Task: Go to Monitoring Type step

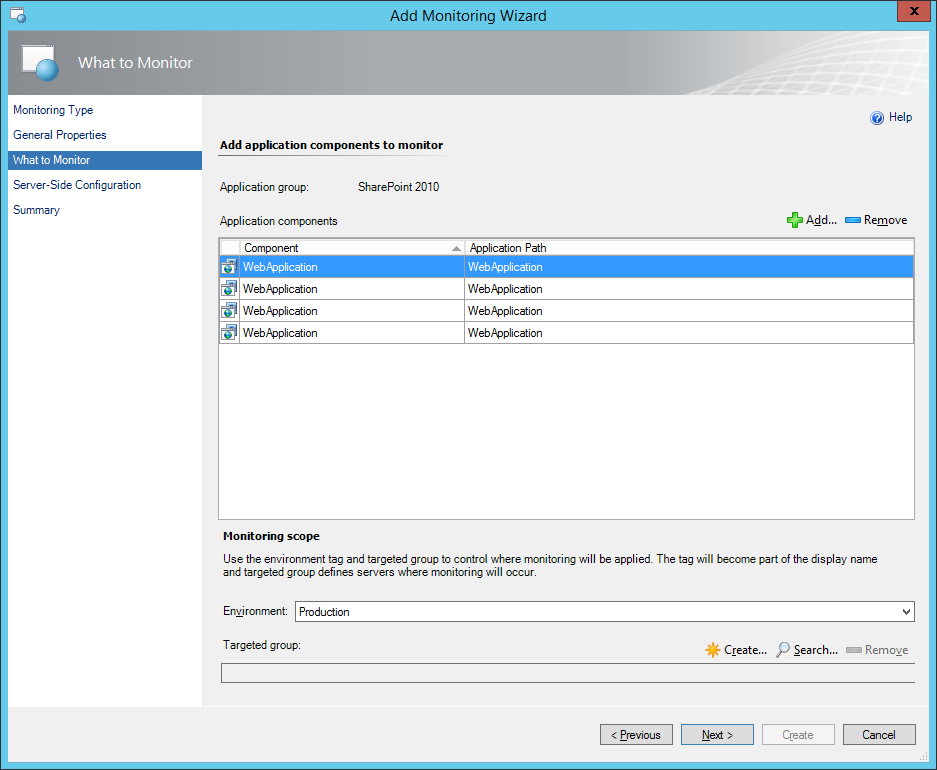Action: pos(53,110)
